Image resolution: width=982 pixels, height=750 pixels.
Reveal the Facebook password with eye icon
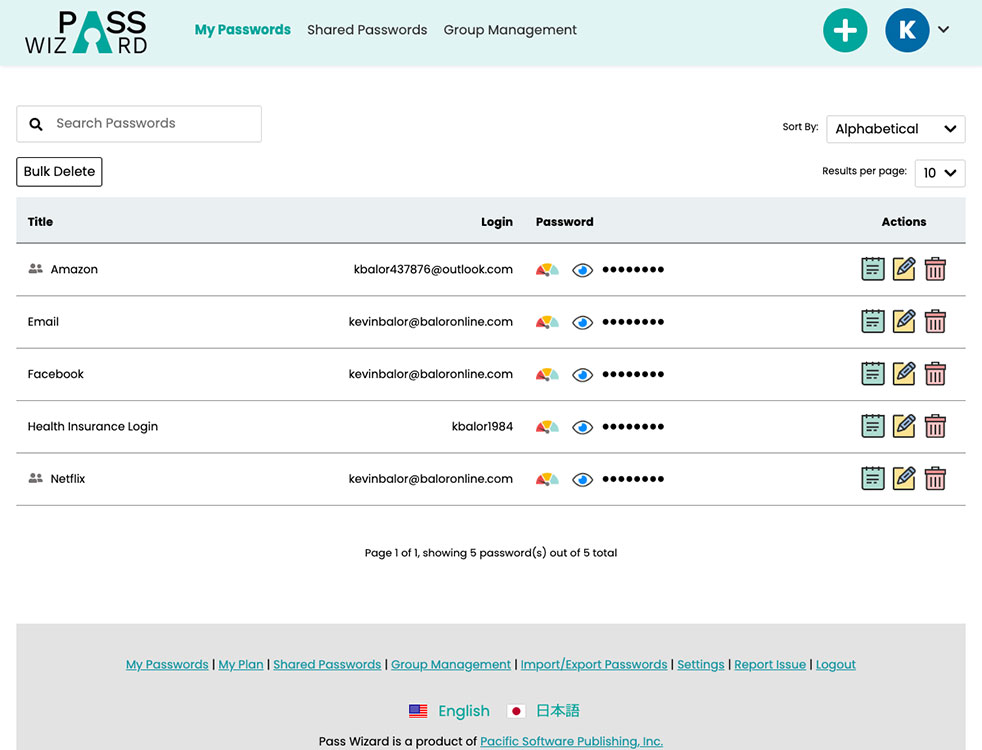pyautogui.click(x=582, y=374)
